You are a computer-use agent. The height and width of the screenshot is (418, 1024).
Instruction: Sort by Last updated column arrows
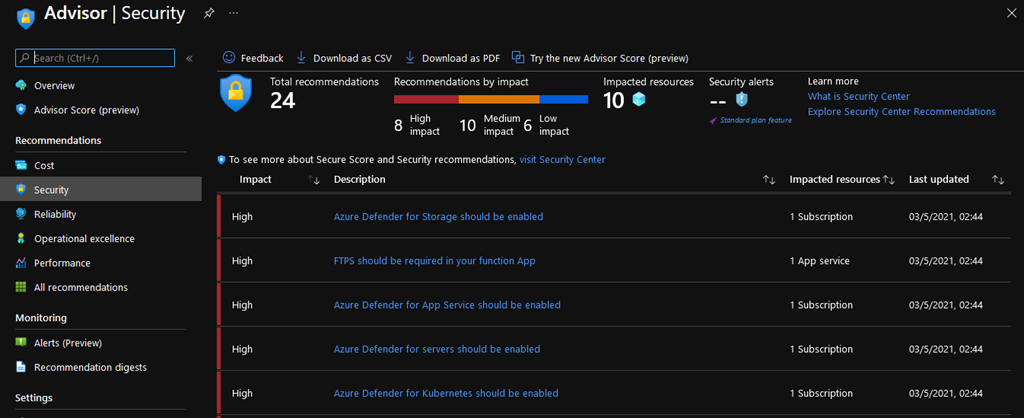[997, 180]
